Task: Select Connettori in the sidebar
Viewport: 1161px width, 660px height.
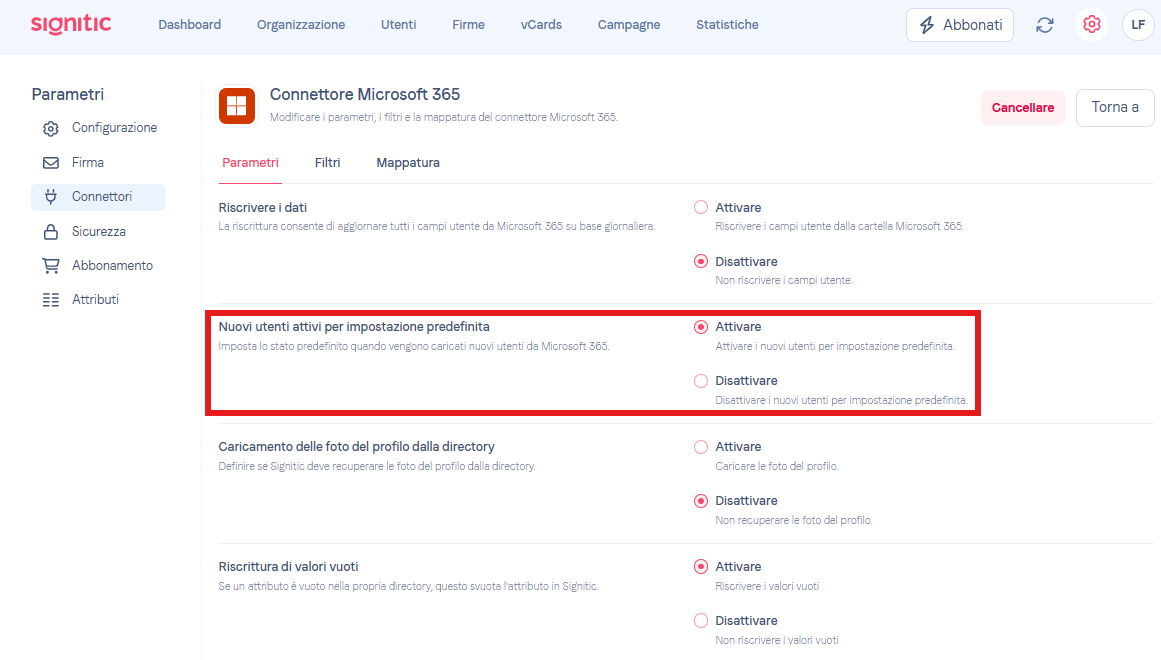Action: click(98, 197)
